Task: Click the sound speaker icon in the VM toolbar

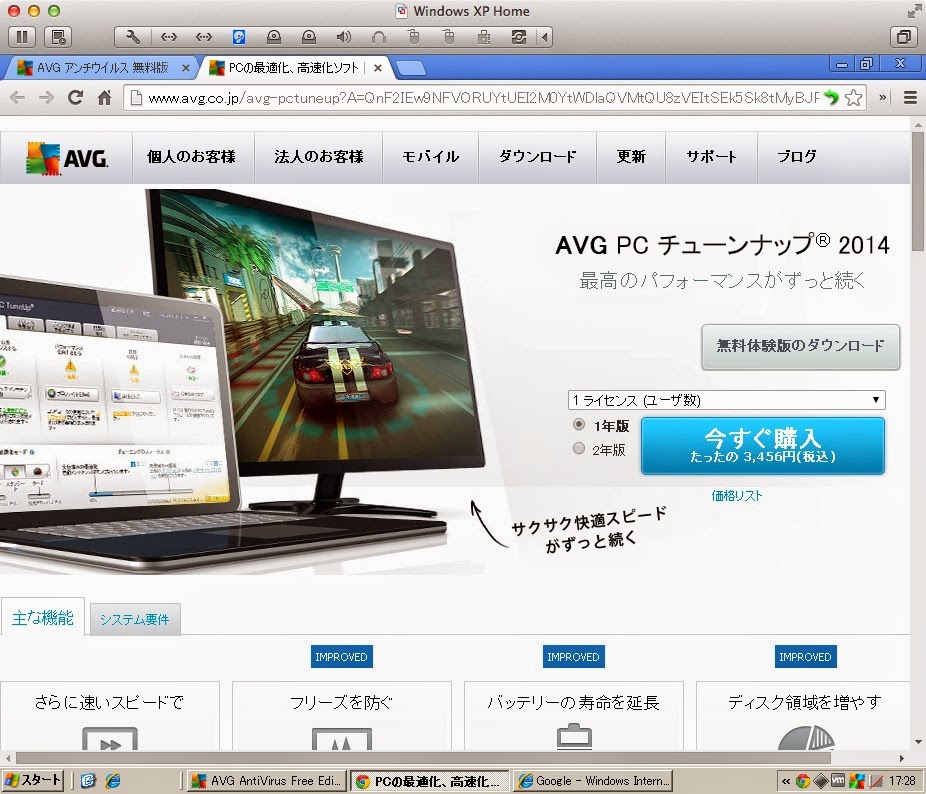Action: 344,37
